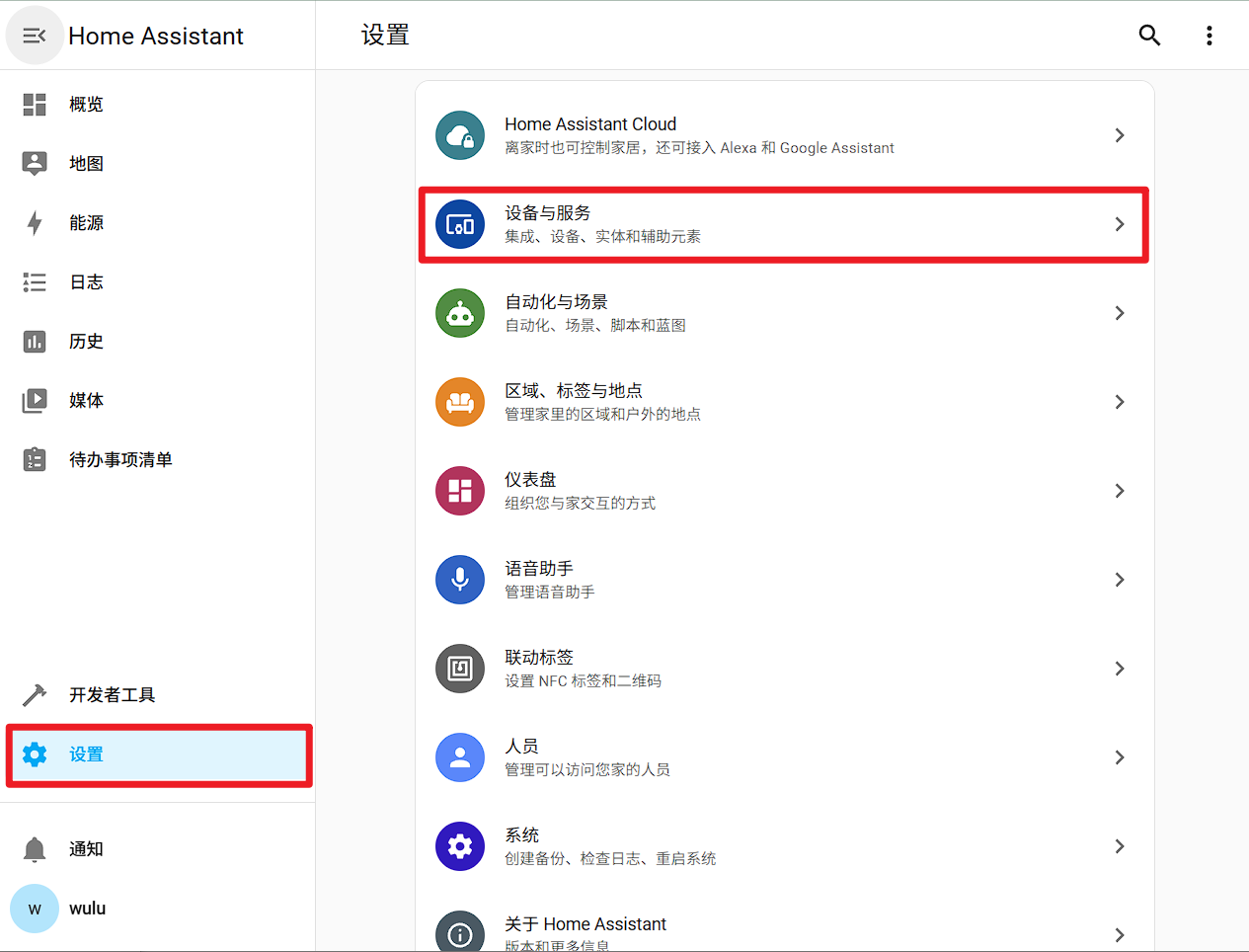Screen dimensions: 1249x952
Task: Open the 区域、标签与地点 settings title
Action: point(574,391)
